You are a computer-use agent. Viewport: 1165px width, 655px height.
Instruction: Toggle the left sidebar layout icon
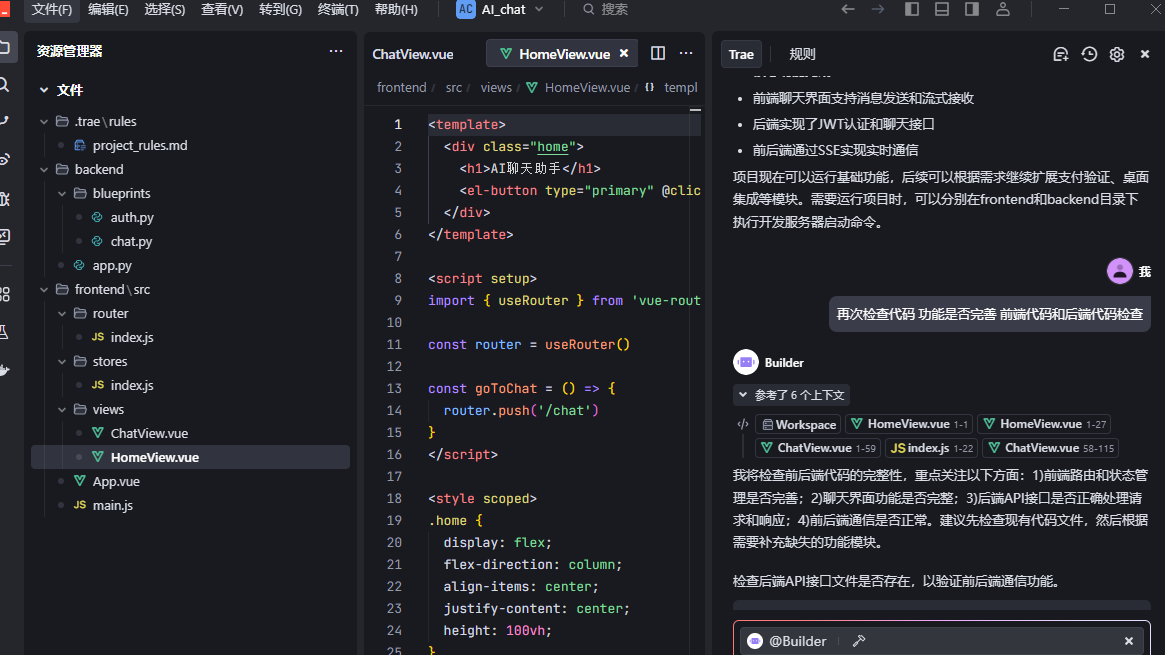(x=912, y=10)
